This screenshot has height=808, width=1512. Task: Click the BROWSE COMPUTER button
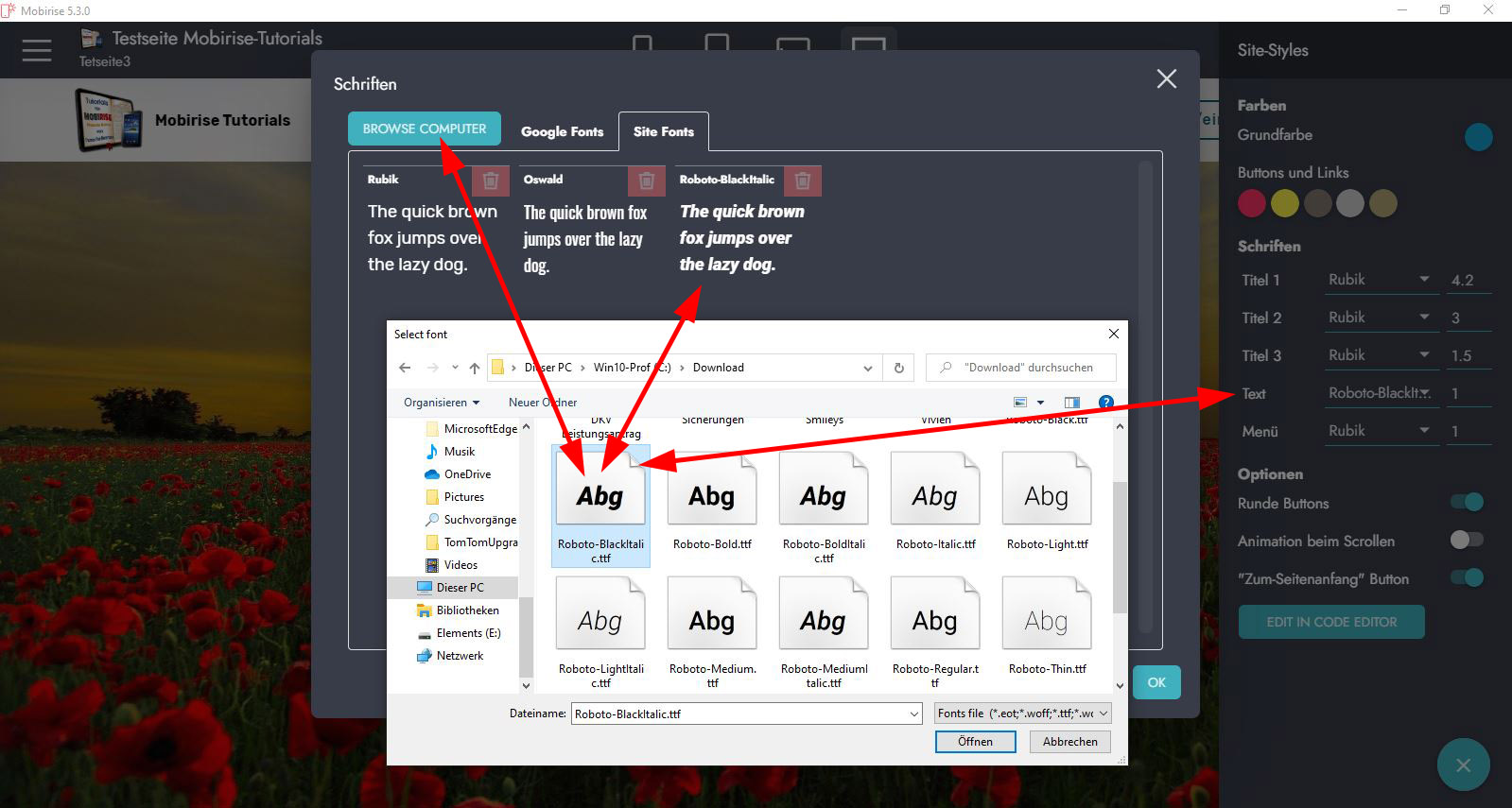coord(425,129)
